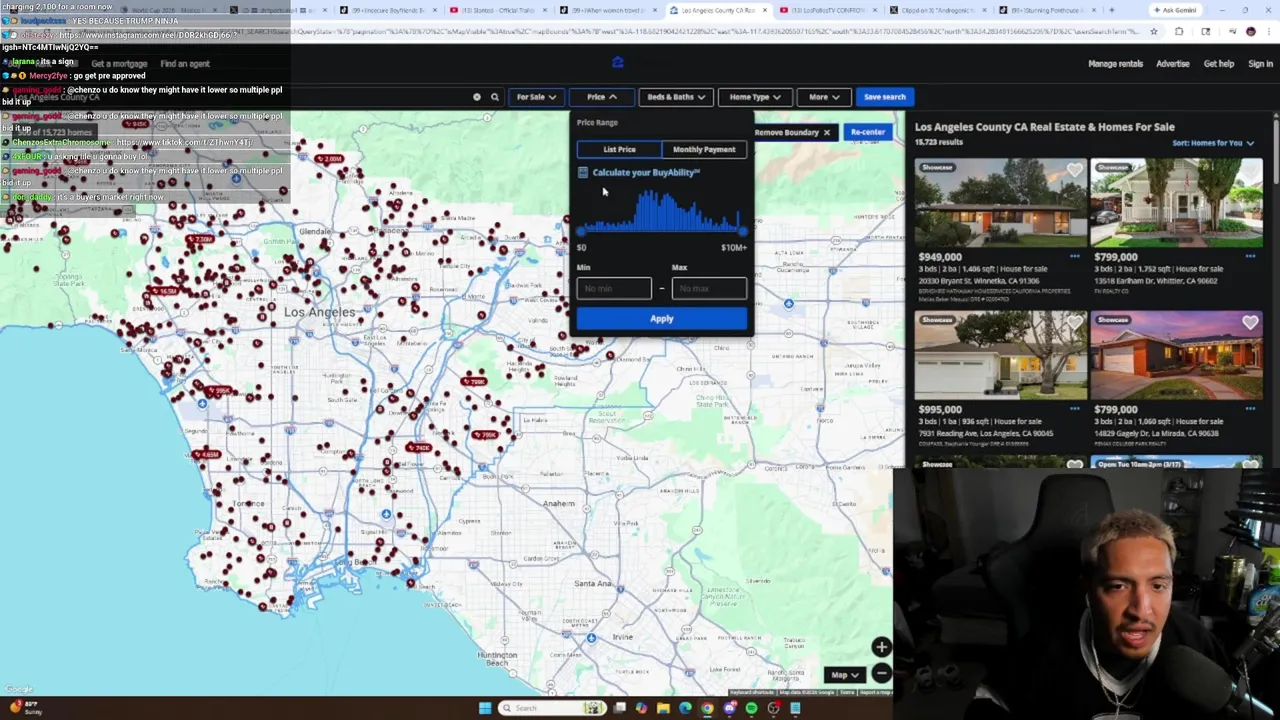The height and width of the screenshot is (720, 1280).
Task: Open more options for $995,000 listing
Action: [x=1074, y=409]
